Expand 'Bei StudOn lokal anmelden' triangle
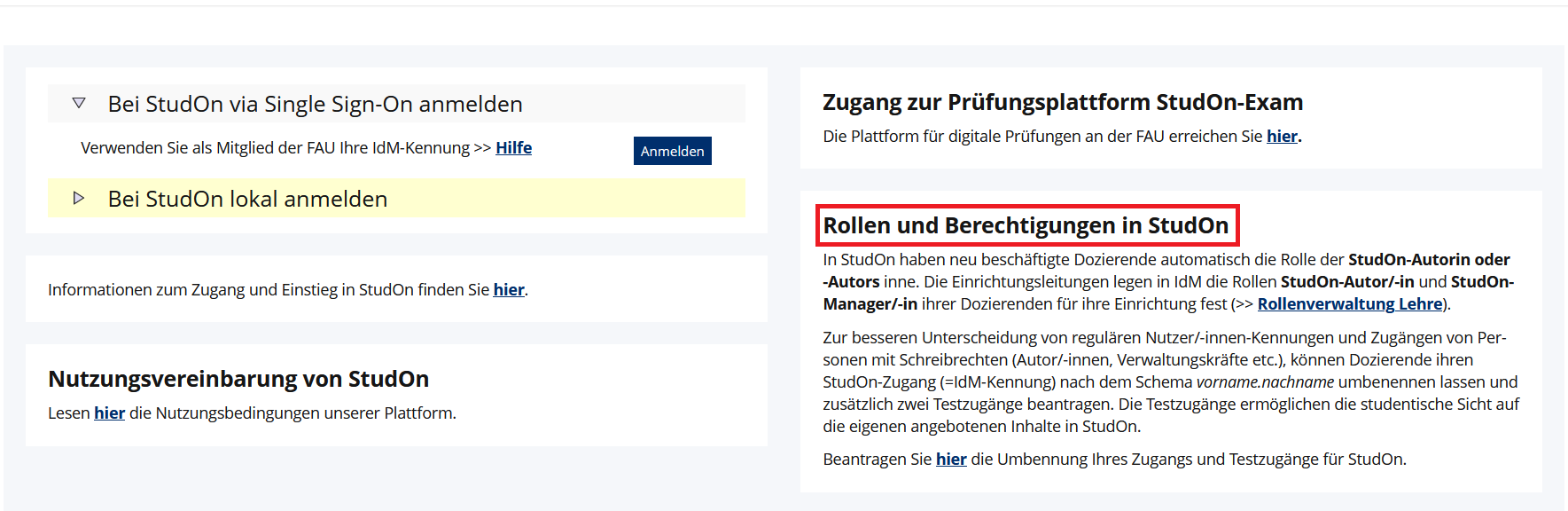The image size is (1568, 511). point(79,198)
